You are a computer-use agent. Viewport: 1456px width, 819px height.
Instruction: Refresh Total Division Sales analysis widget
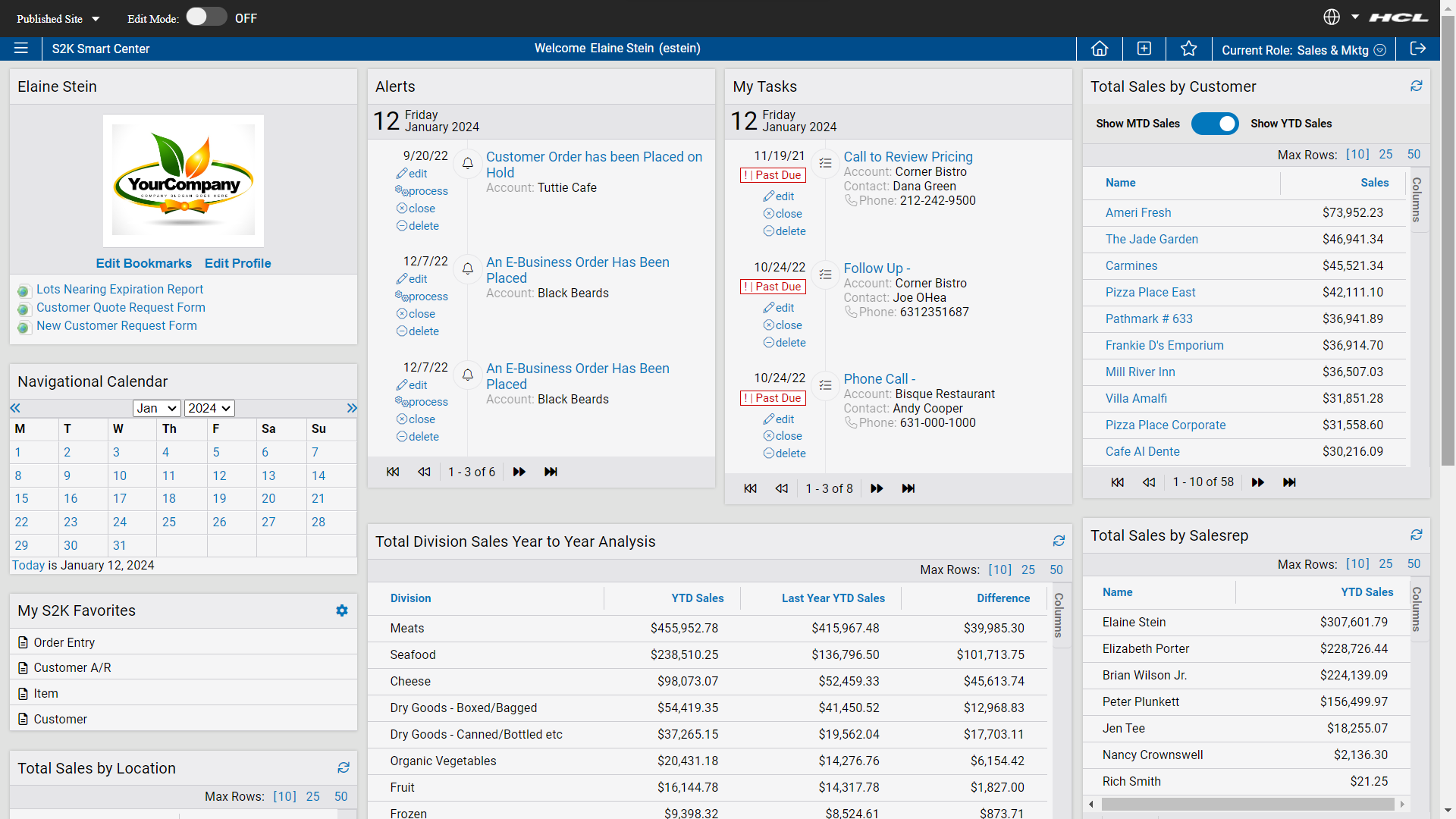point(1059,541)
